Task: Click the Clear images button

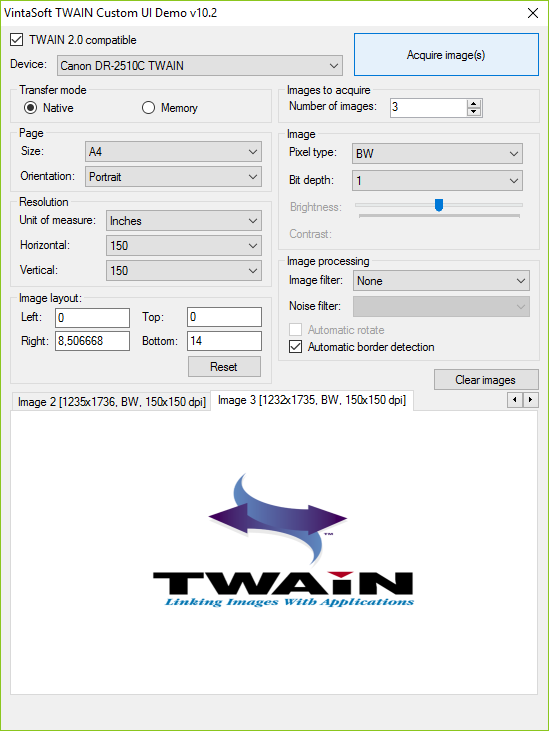Action: (x=486, y=380)
